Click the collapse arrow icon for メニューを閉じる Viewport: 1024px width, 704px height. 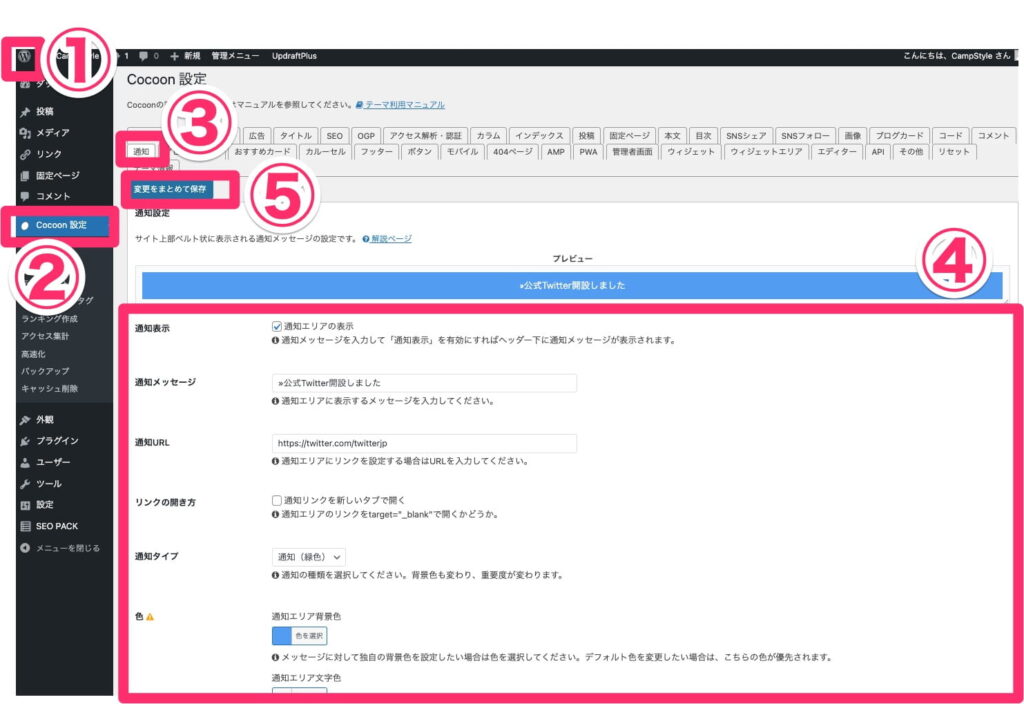(x=25, y=549)
